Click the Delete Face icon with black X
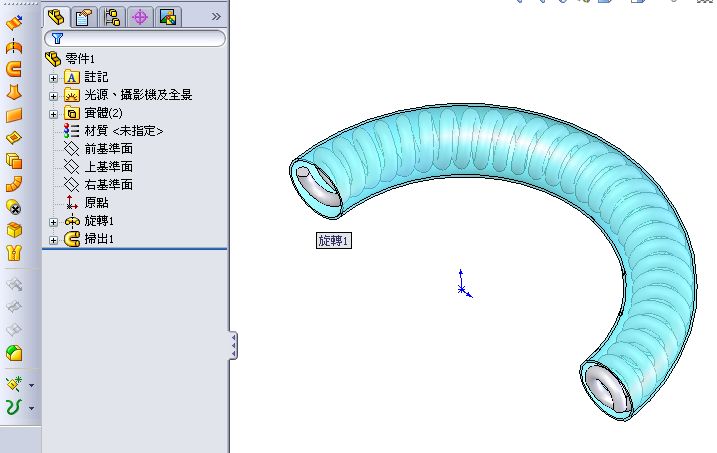Viewport: 717px width, 453px height. pyautogui.click(x=14, y=207)
